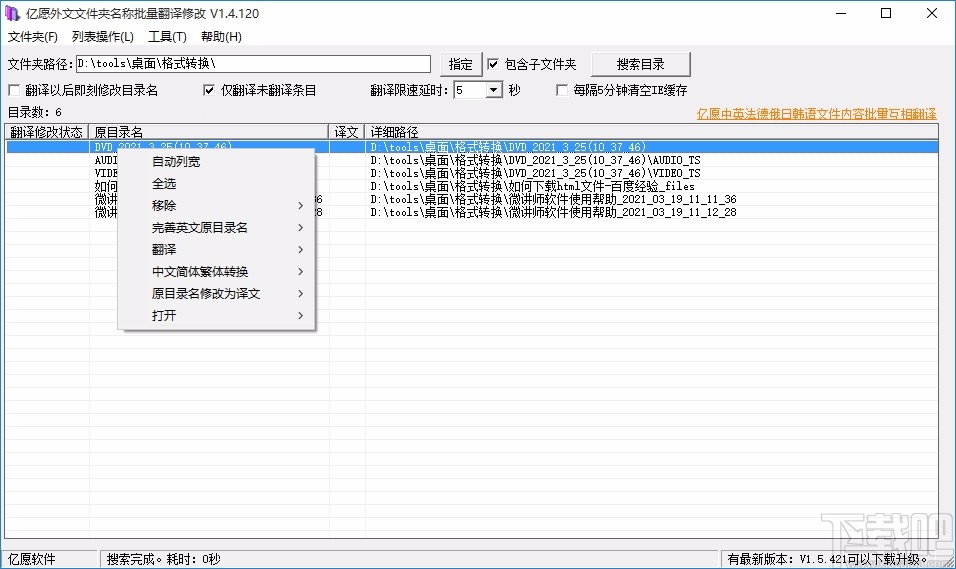Open the 列表操作(L) menu
Viewport: 956px width, 569px height.
pyautogui.click(x=102, y=37)
